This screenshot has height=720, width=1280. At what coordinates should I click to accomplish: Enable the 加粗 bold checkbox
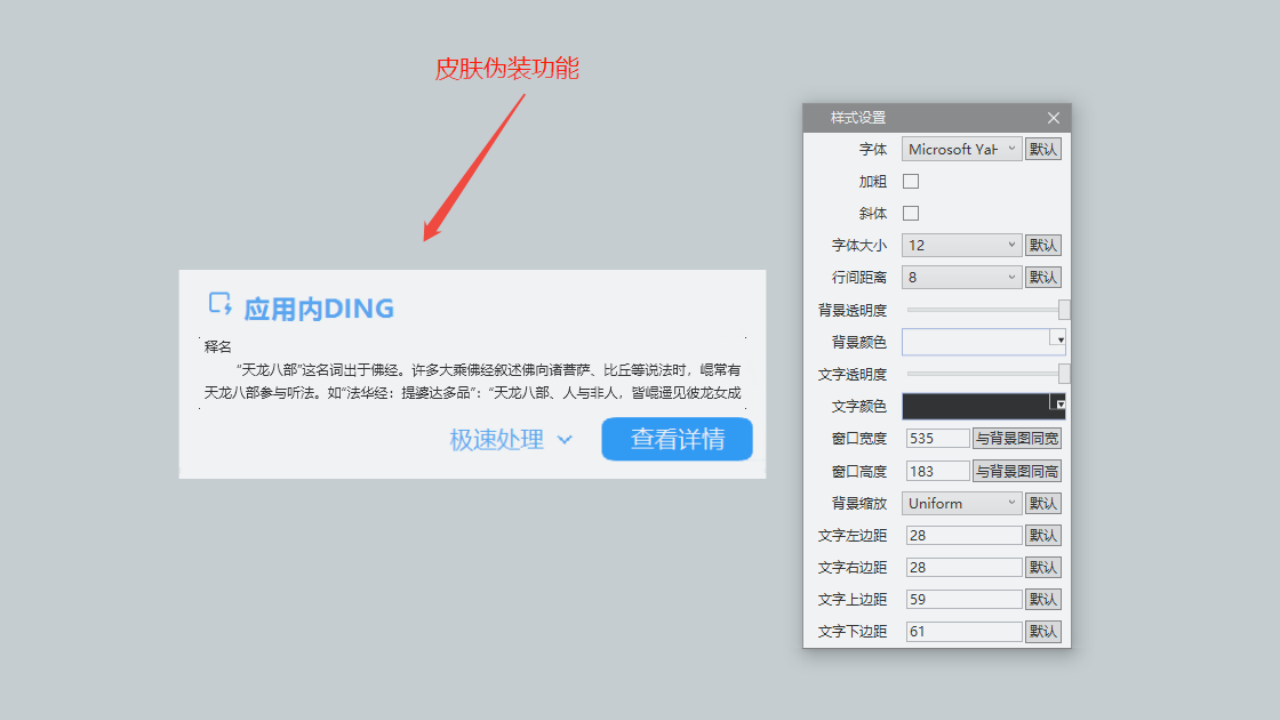point(911,181)
